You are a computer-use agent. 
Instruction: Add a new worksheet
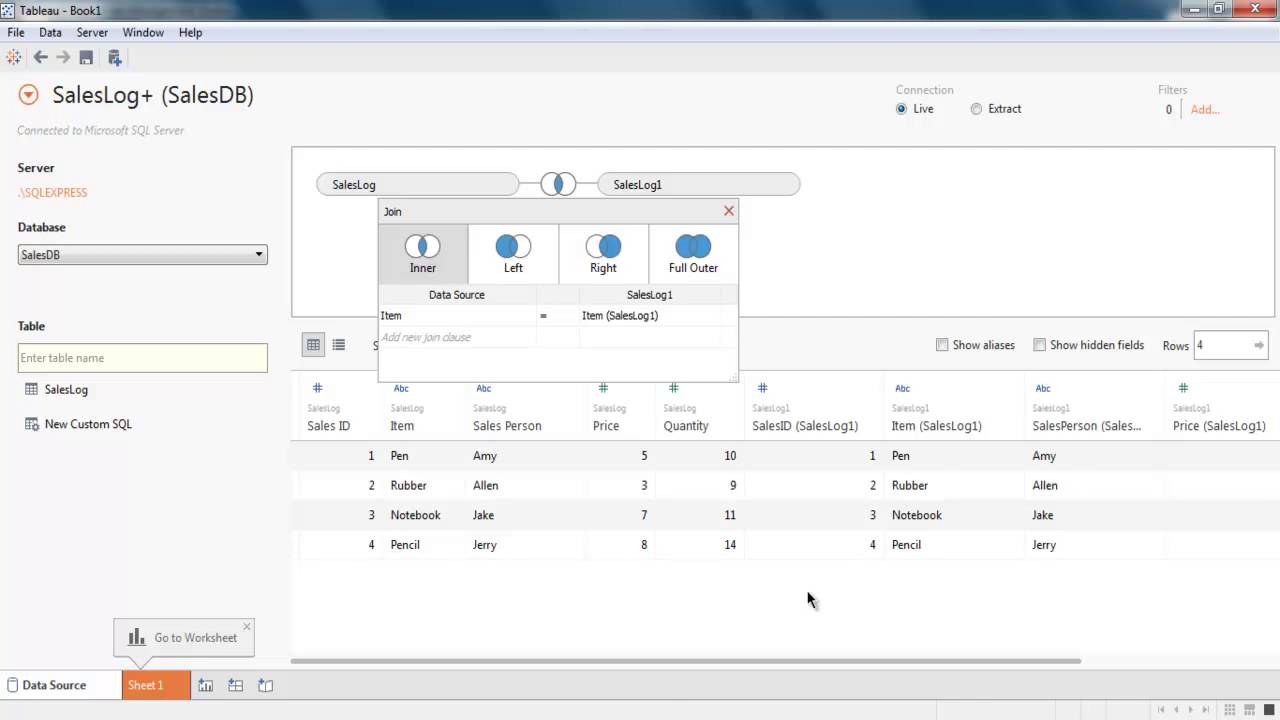(x=205, y=685)
